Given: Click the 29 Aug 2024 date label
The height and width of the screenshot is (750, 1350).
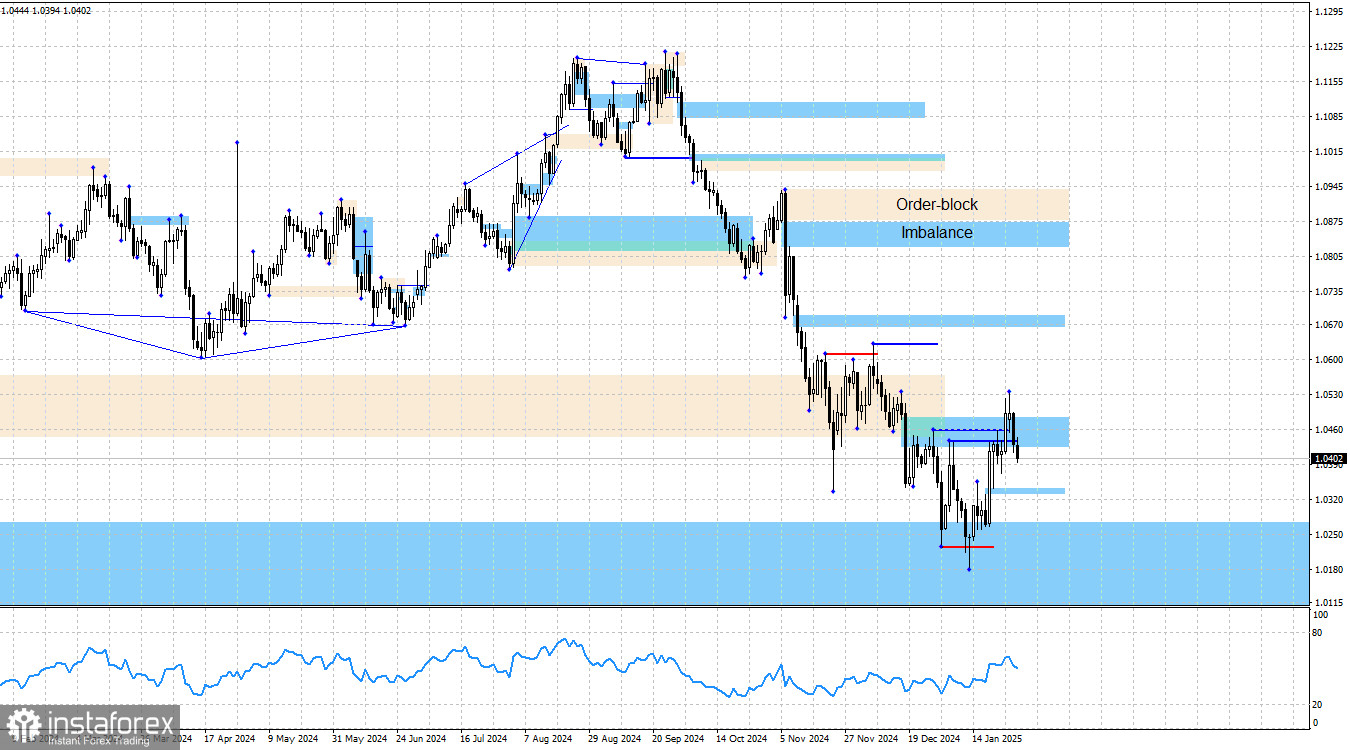Looking at the screenshot, I should point(615,739).
